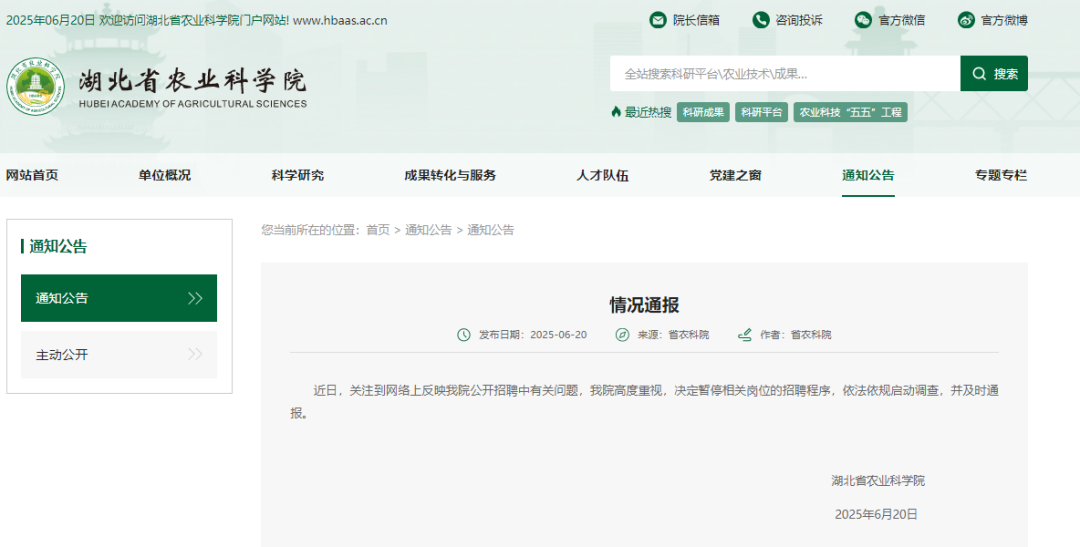Click the Hubei Academy round logo
The width and height of the screenshot is (1080, 547).
pyautogui.click(x=35, y=87)
